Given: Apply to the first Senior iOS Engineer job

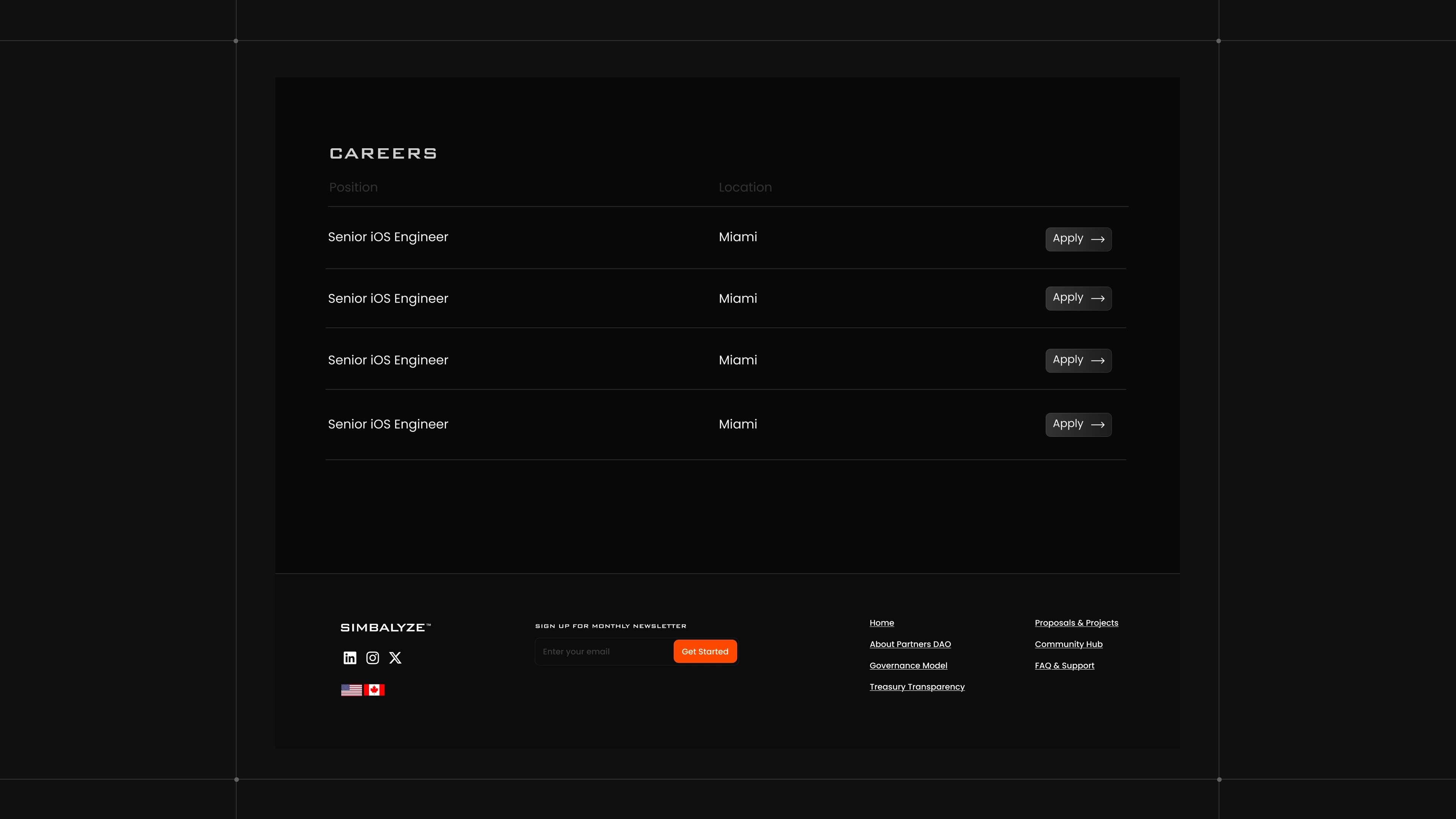Looking at the screenshot, I should point(1078,239).
